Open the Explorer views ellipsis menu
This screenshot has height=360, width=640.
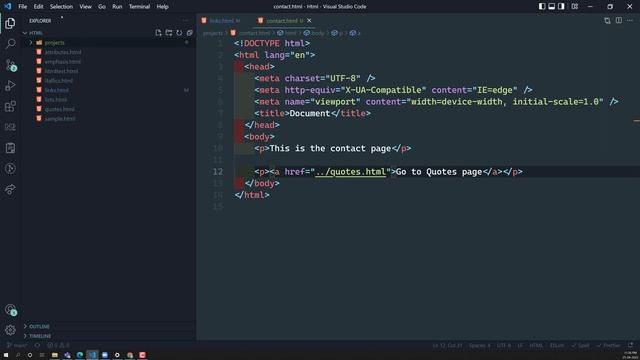point(185,20)
